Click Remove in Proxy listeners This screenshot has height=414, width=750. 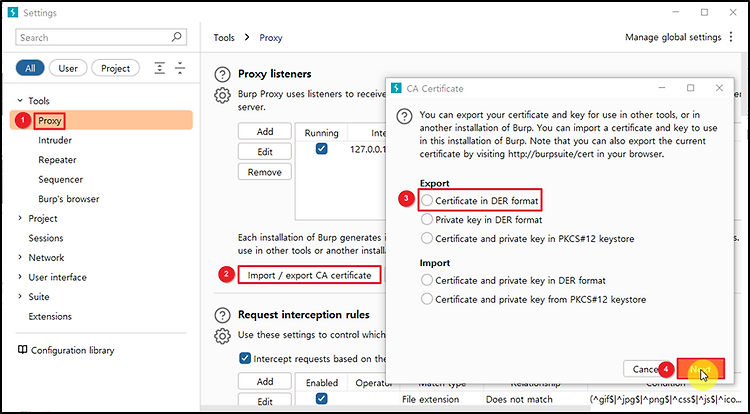point(265,172)
